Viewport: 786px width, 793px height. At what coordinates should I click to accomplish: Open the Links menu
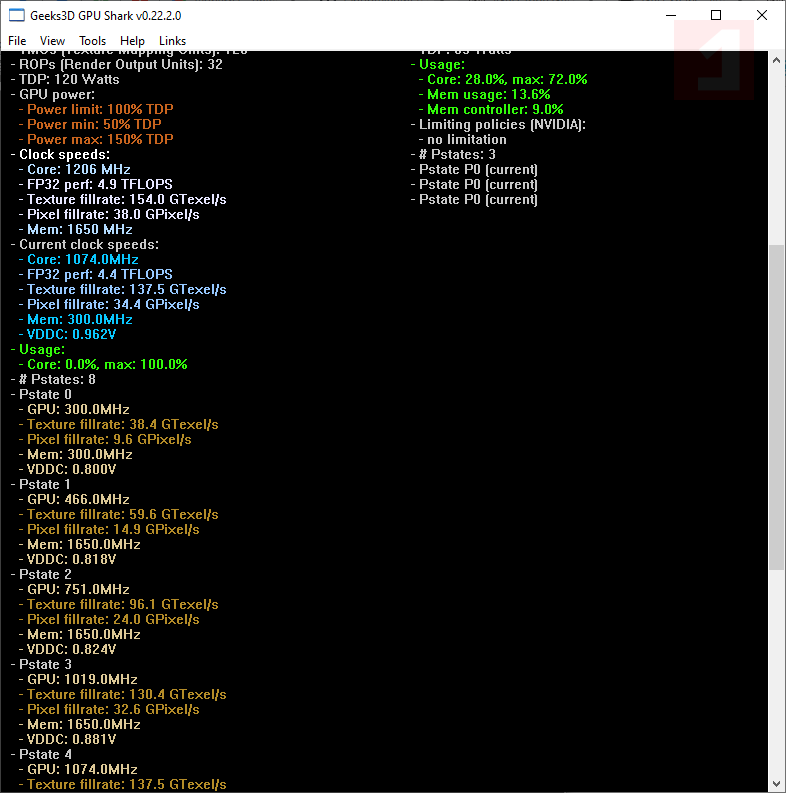[172, 41]
